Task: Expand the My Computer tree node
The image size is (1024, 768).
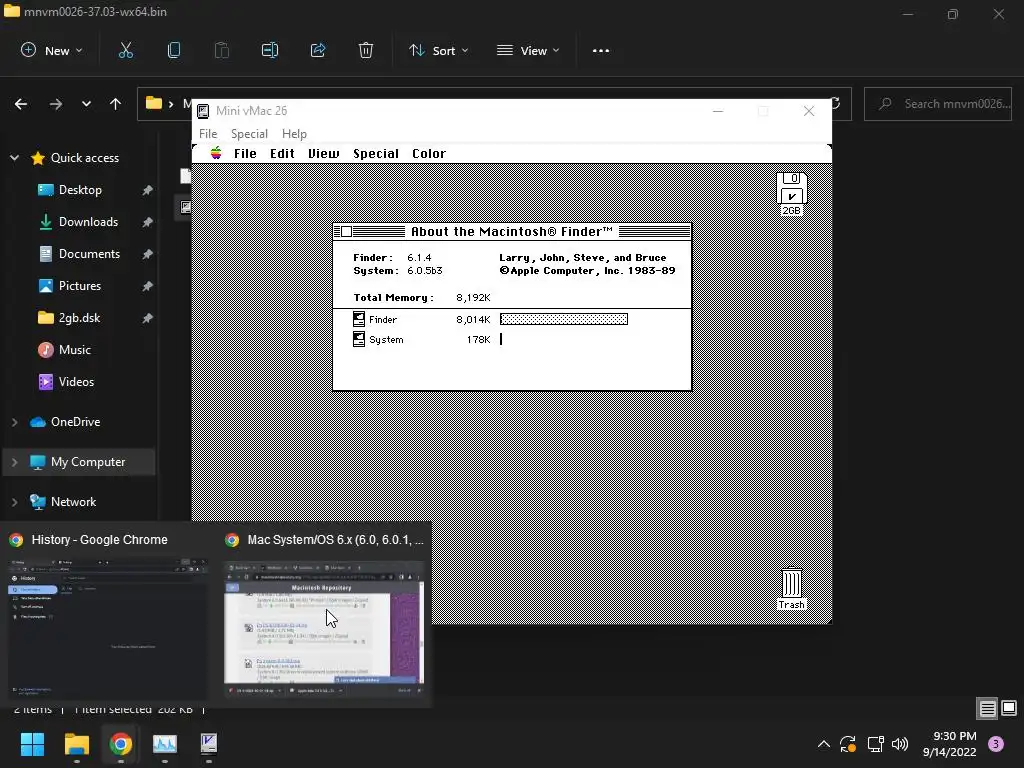Action: (x=14, y=462)
